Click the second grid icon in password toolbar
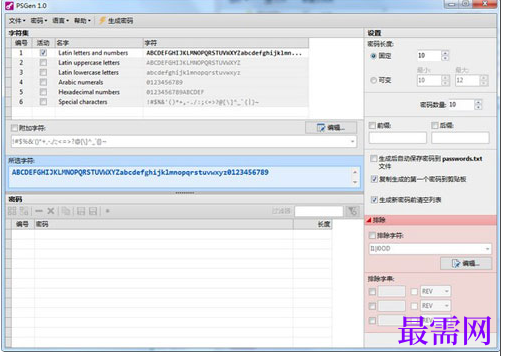This screenshot has width=510, height=362. tap(24, 211)
